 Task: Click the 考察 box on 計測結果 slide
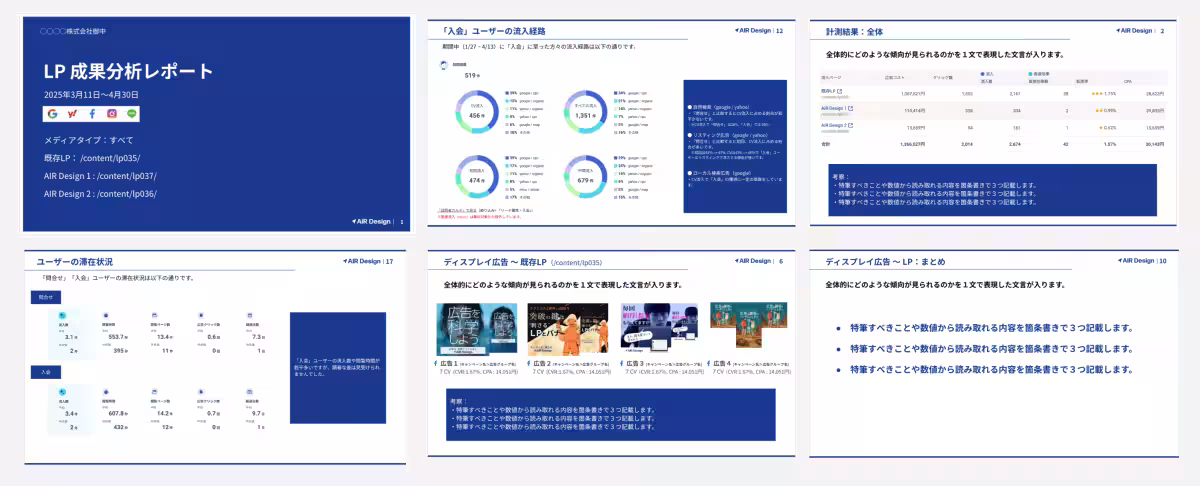(992, 190)
